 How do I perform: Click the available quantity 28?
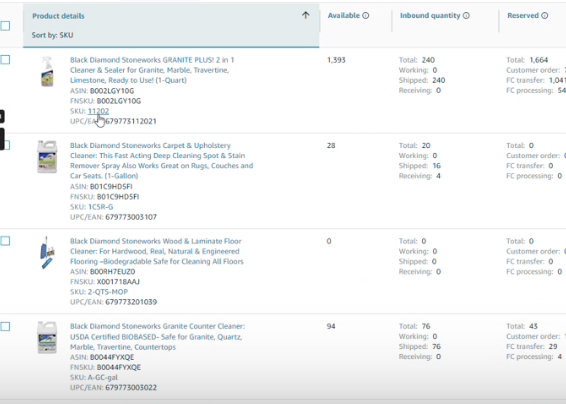coord(331,145)
